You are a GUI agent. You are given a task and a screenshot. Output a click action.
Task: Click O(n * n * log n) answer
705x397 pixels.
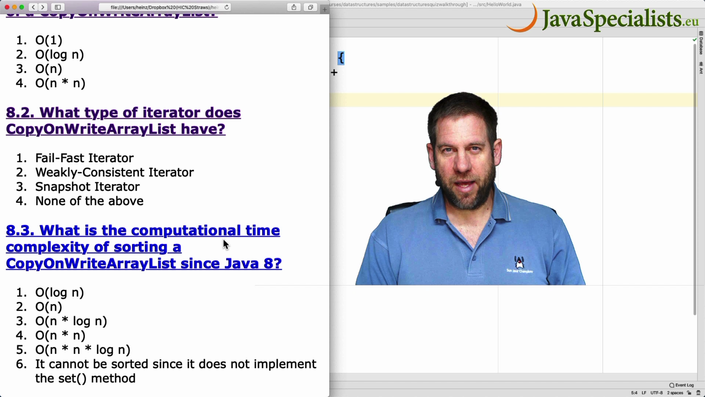[x=83, y=350]
